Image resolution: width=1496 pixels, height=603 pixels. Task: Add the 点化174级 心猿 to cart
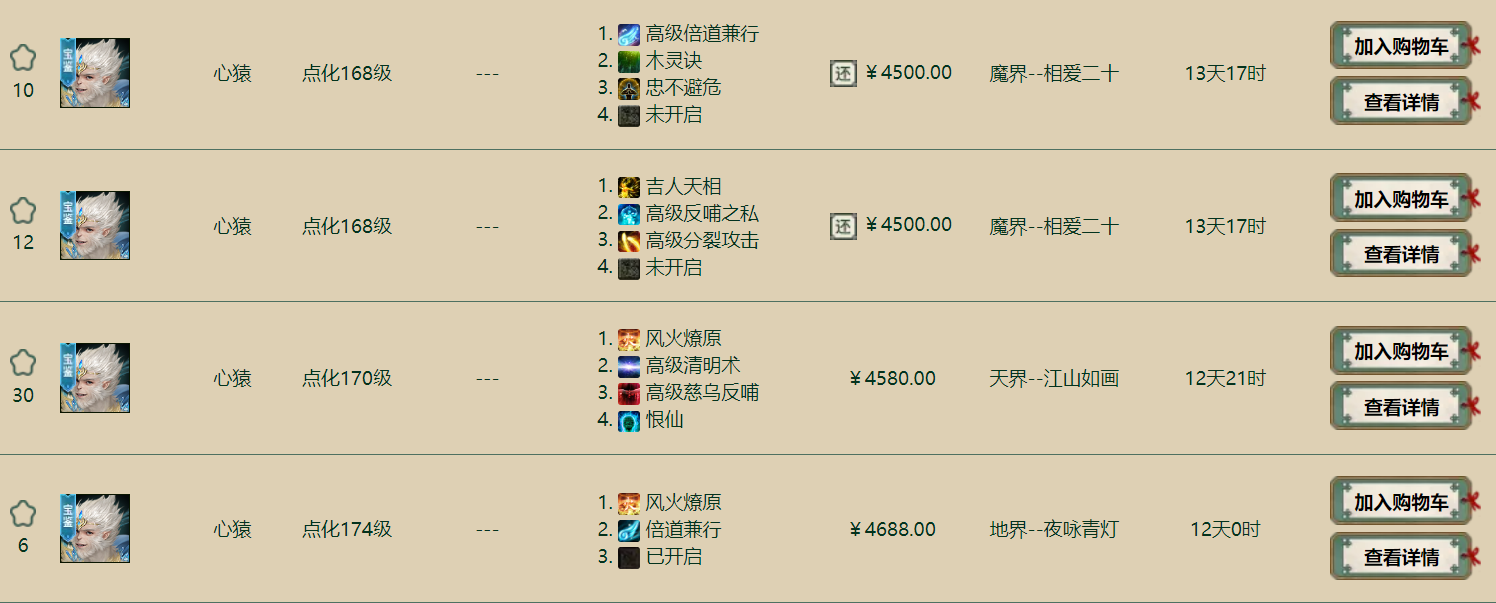tap(1400, 502)
